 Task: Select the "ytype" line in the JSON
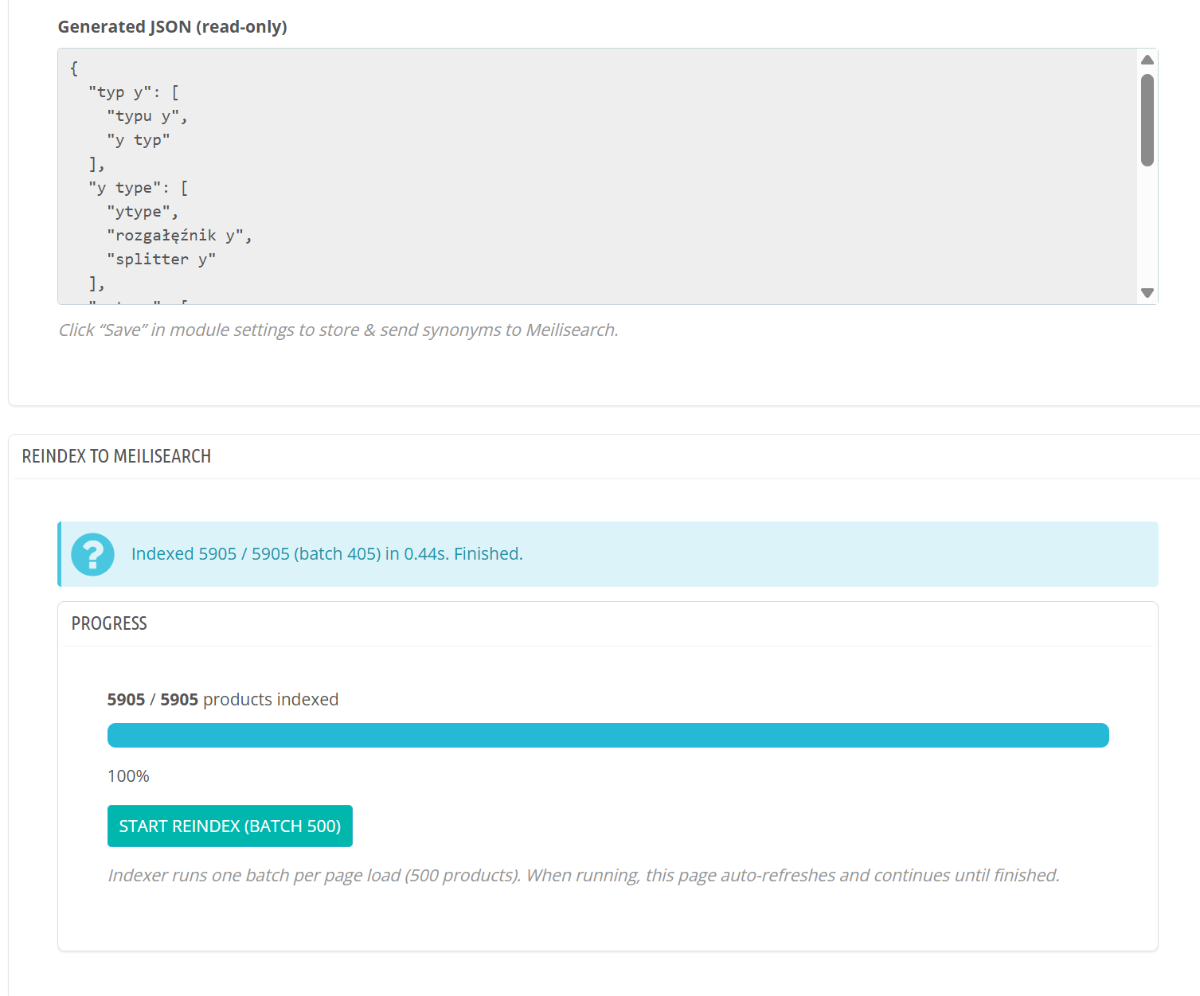(141, 212)
